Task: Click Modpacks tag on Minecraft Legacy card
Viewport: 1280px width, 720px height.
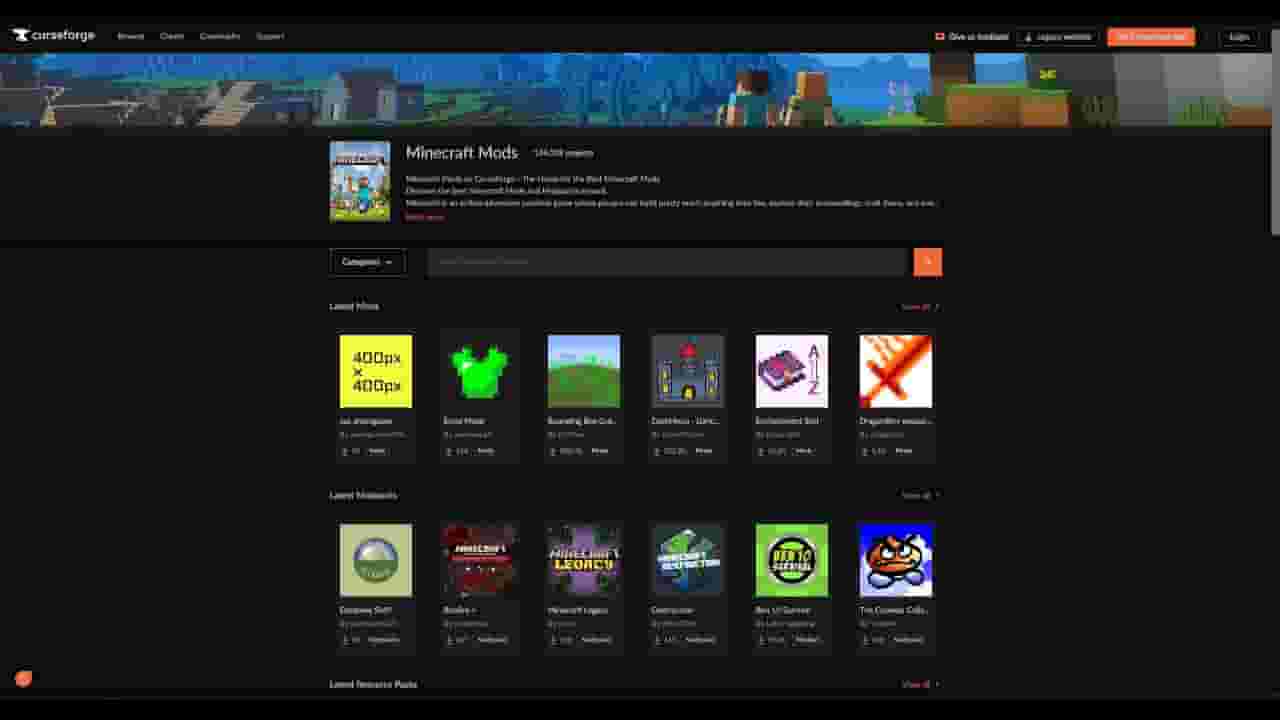Action: (596, 640)
